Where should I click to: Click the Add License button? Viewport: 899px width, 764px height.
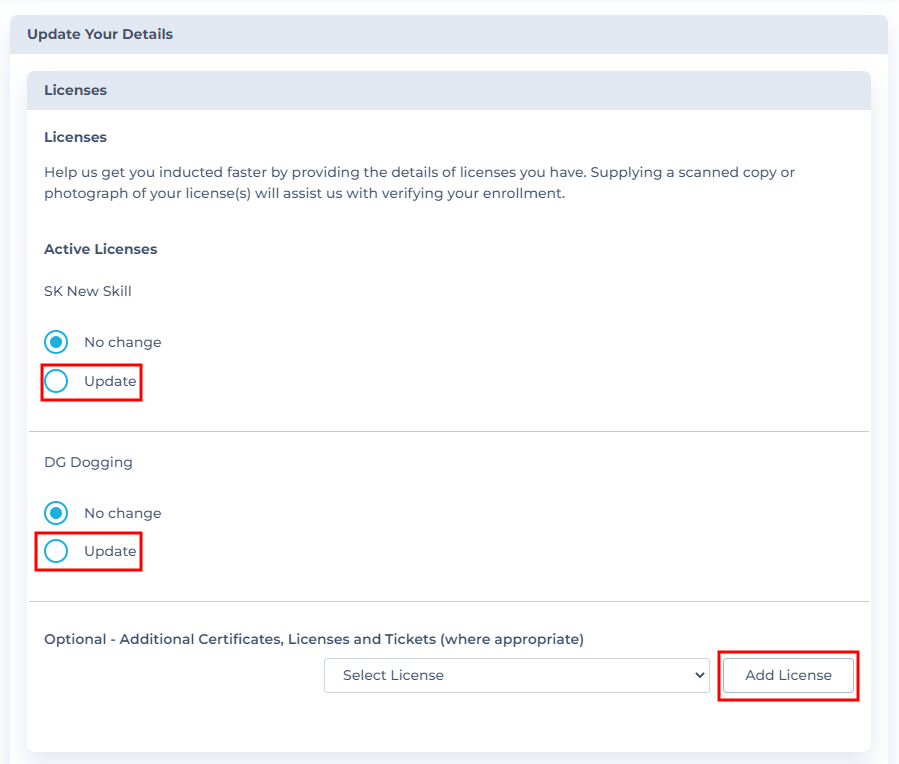point(788,675)
